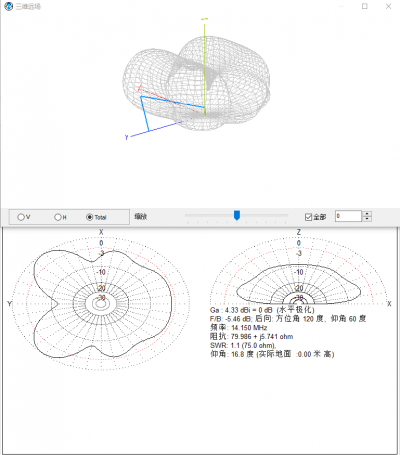400x455 pixels.
Task: Click the globe app icon in the title bar
Action: pyautogui.click(x=8, y=6)
